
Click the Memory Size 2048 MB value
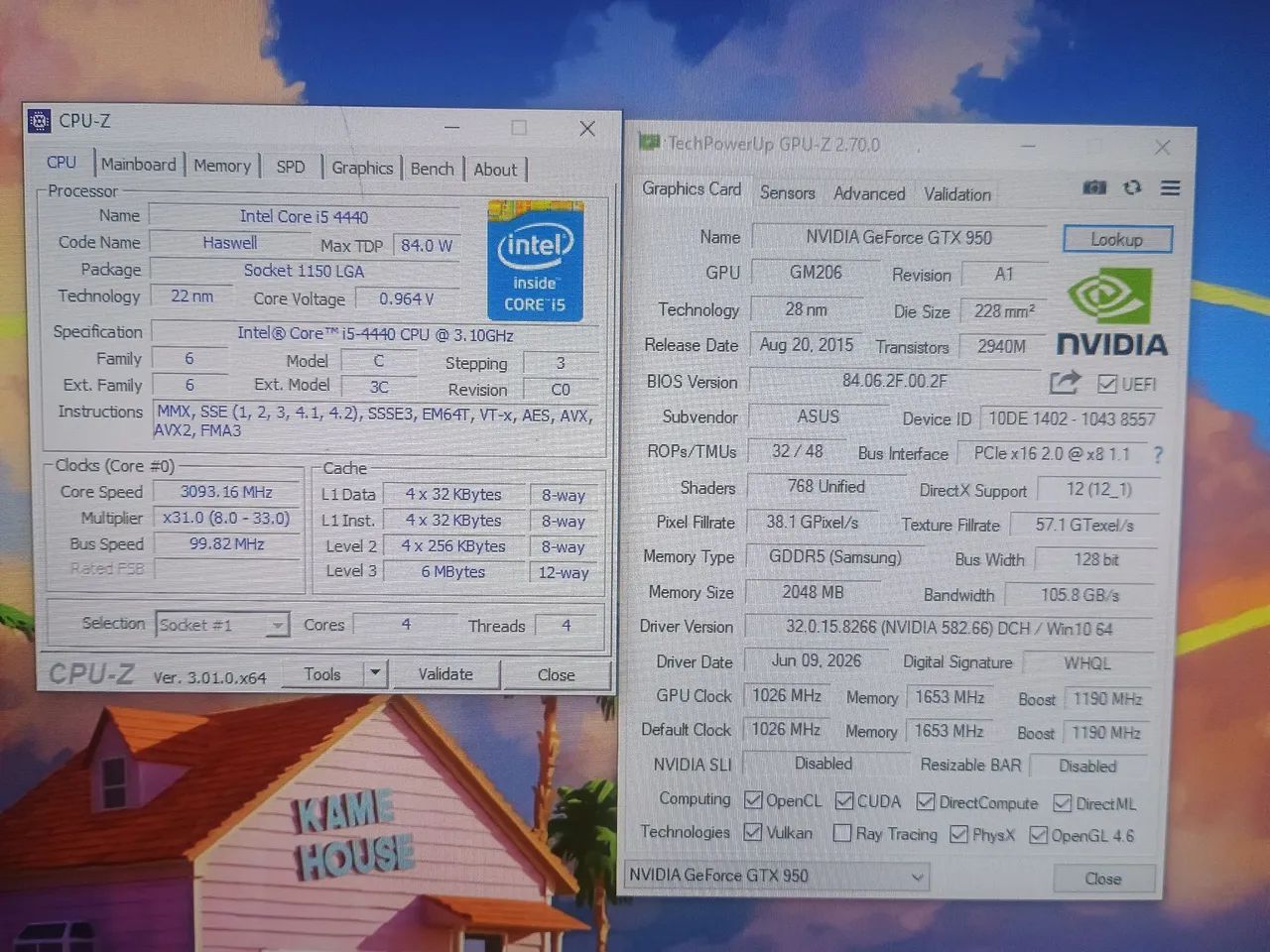pyautogui.click(x=814, y=592)
